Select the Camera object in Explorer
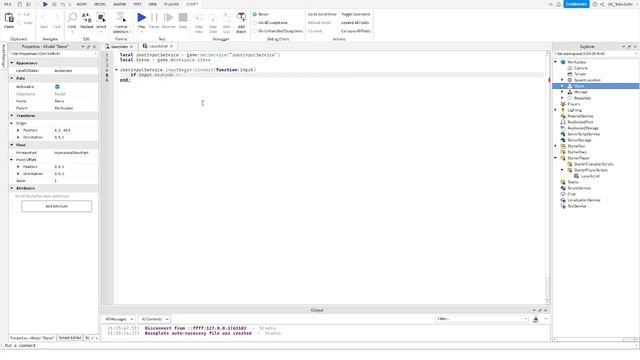Image resolution: width=640 pixels, height=360 pixels. pos(580,68)
